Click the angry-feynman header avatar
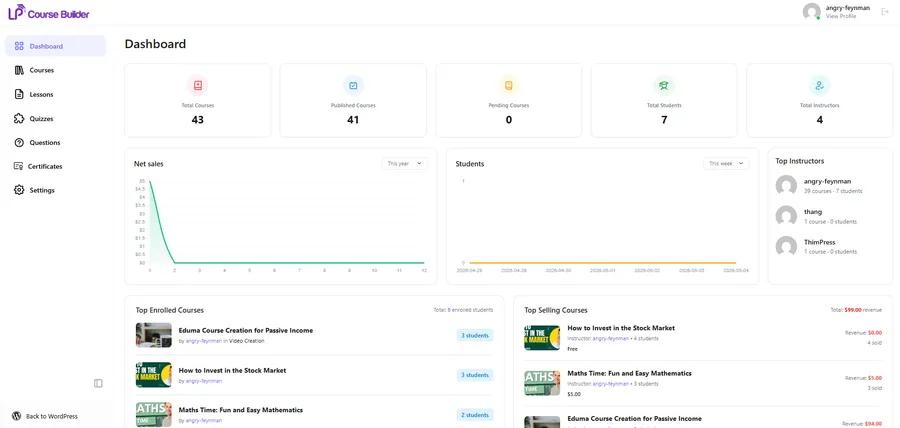The height and width of the screenshot is (428, 900). tap(812, 11)
